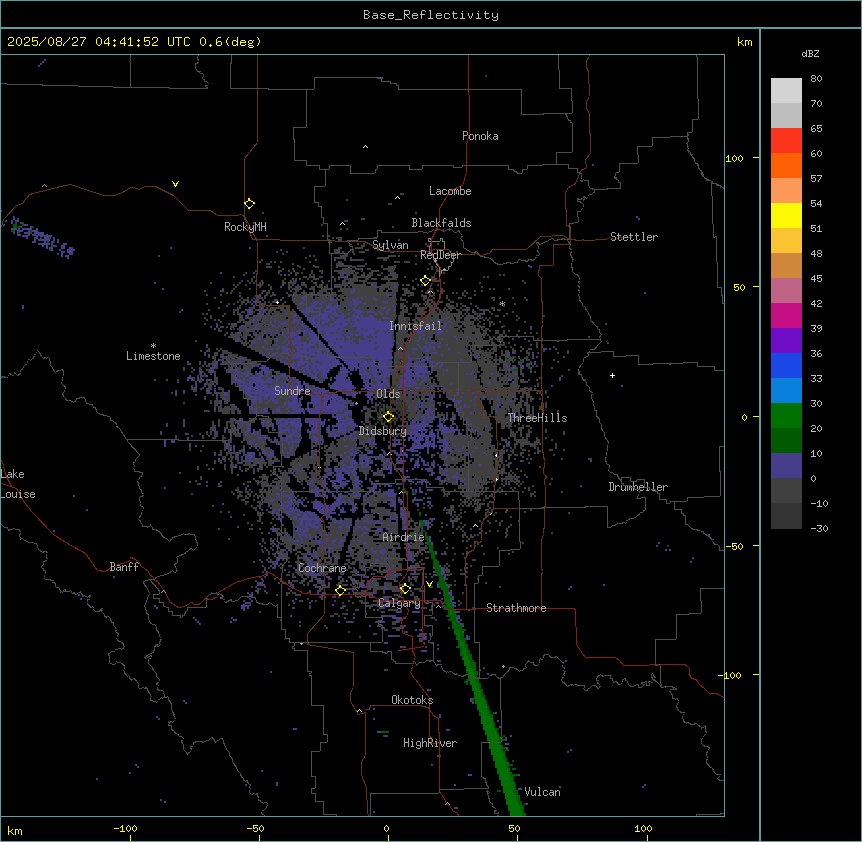Click the asterisk marker above Limestone
Viewport: 862px width, 842px height.
(x=153, y=346)
